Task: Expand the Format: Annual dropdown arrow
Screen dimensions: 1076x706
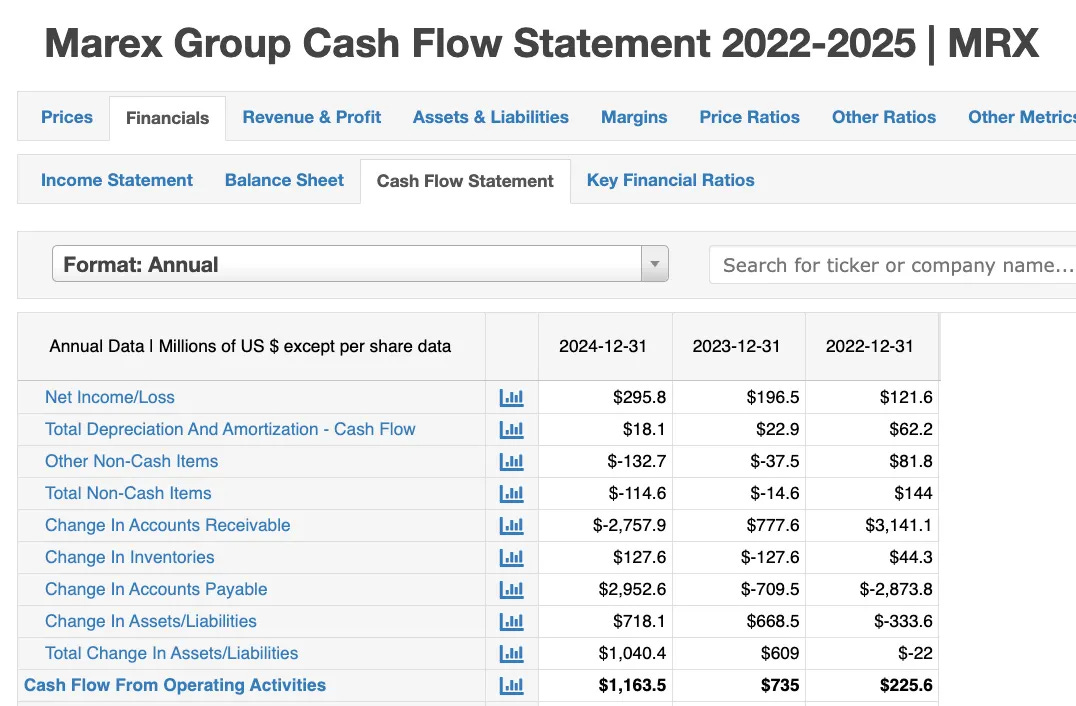Action: [x=655, y=264]
